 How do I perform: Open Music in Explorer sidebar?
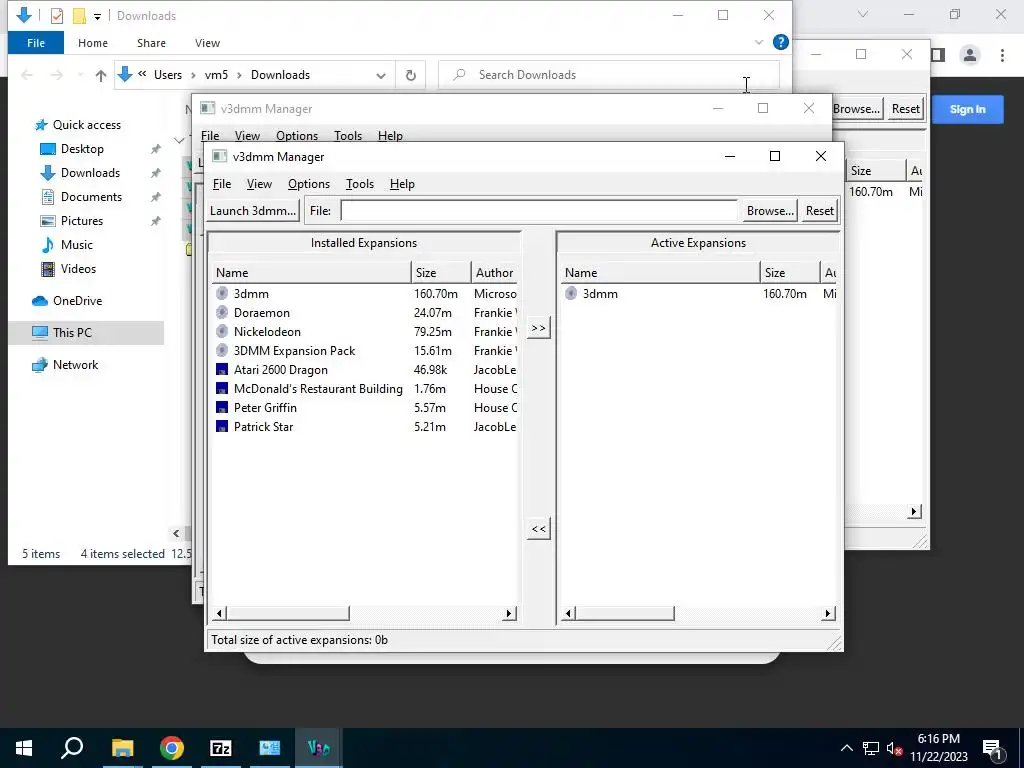pyautogui.click(x=76, y=245)
